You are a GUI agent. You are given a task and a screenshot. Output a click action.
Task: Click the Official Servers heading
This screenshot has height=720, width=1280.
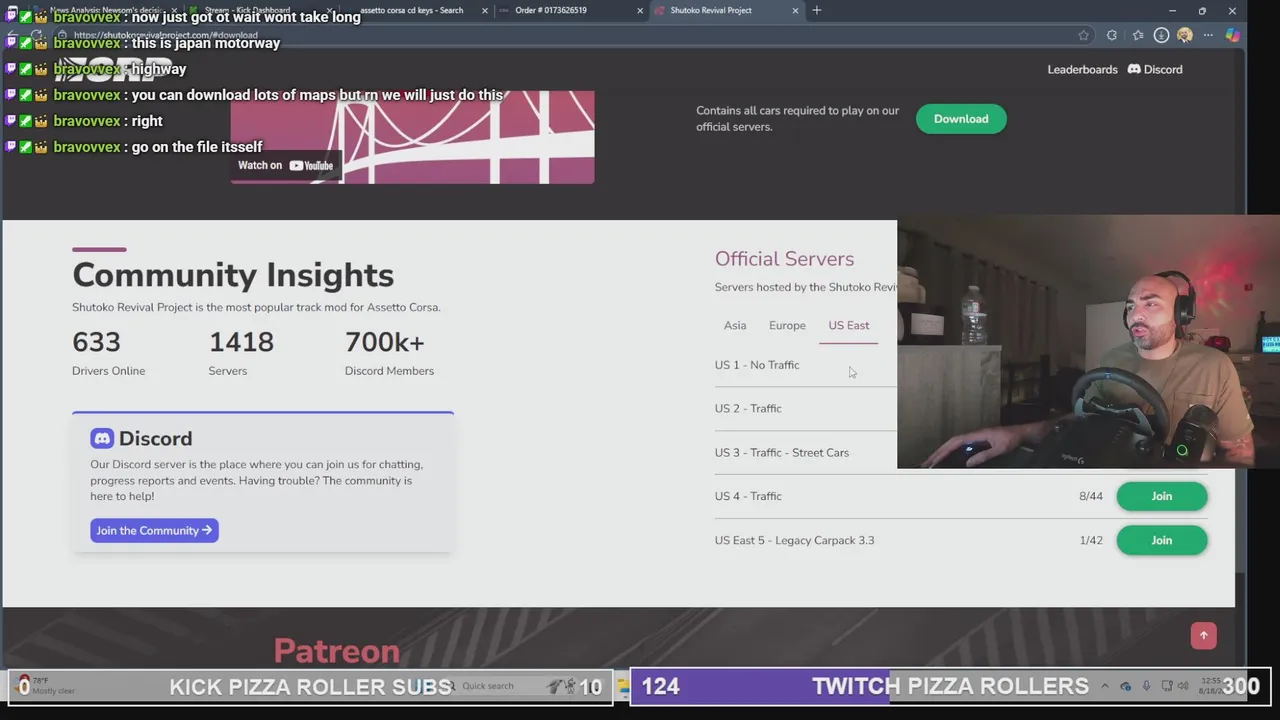coord(784,259)
